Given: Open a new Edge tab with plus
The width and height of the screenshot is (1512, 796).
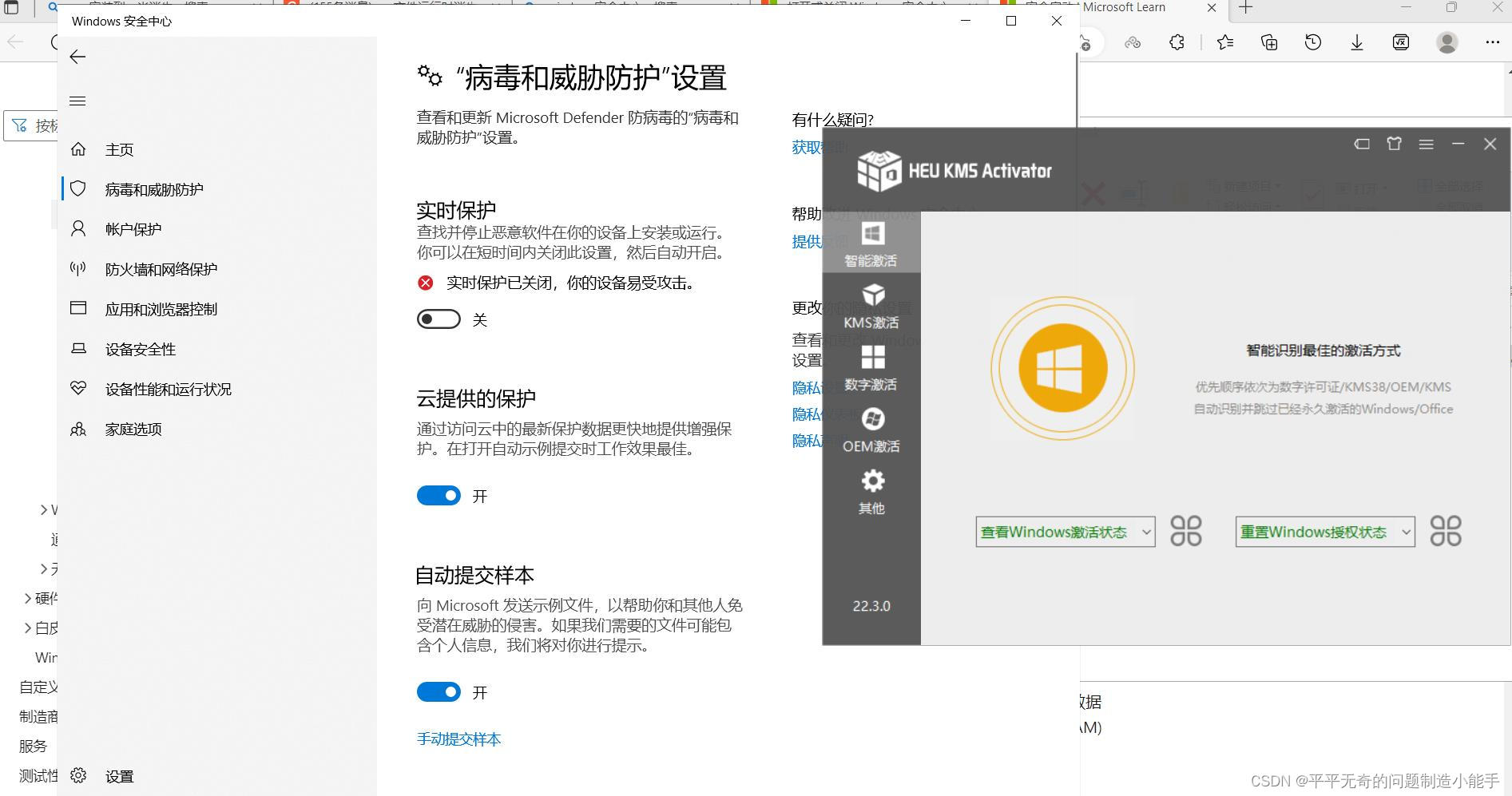Looking at the screenshot, I should point(1246,8).
